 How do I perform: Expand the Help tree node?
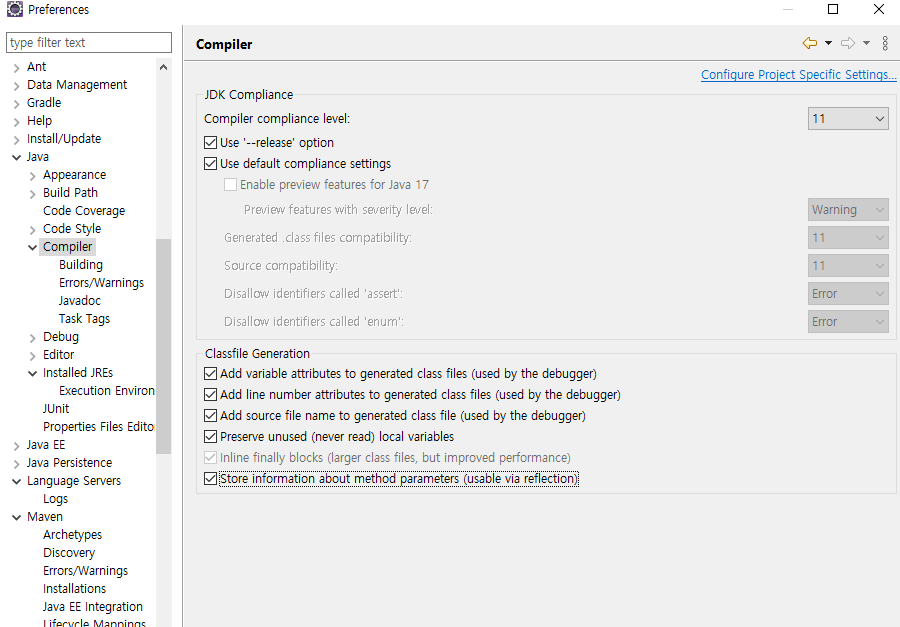click(x=17, y=122)
